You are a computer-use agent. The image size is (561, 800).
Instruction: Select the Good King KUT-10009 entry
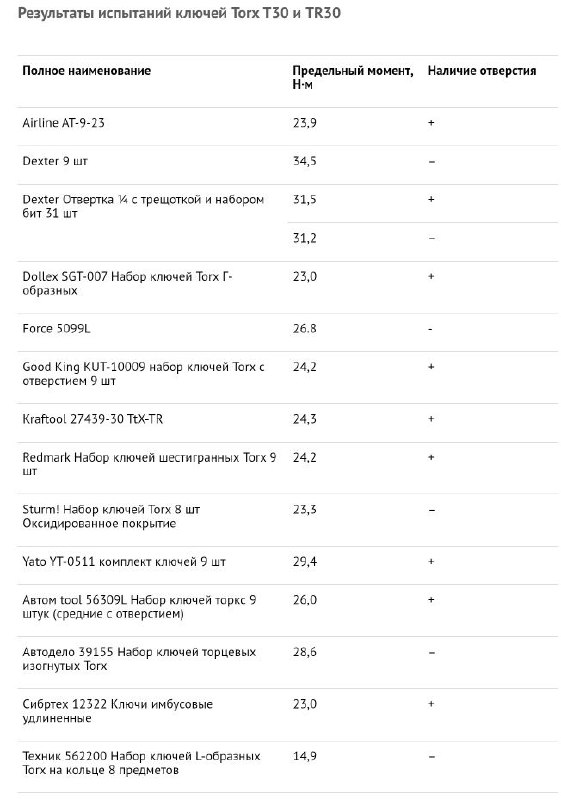pyautogui.click(x=143, y=374)
